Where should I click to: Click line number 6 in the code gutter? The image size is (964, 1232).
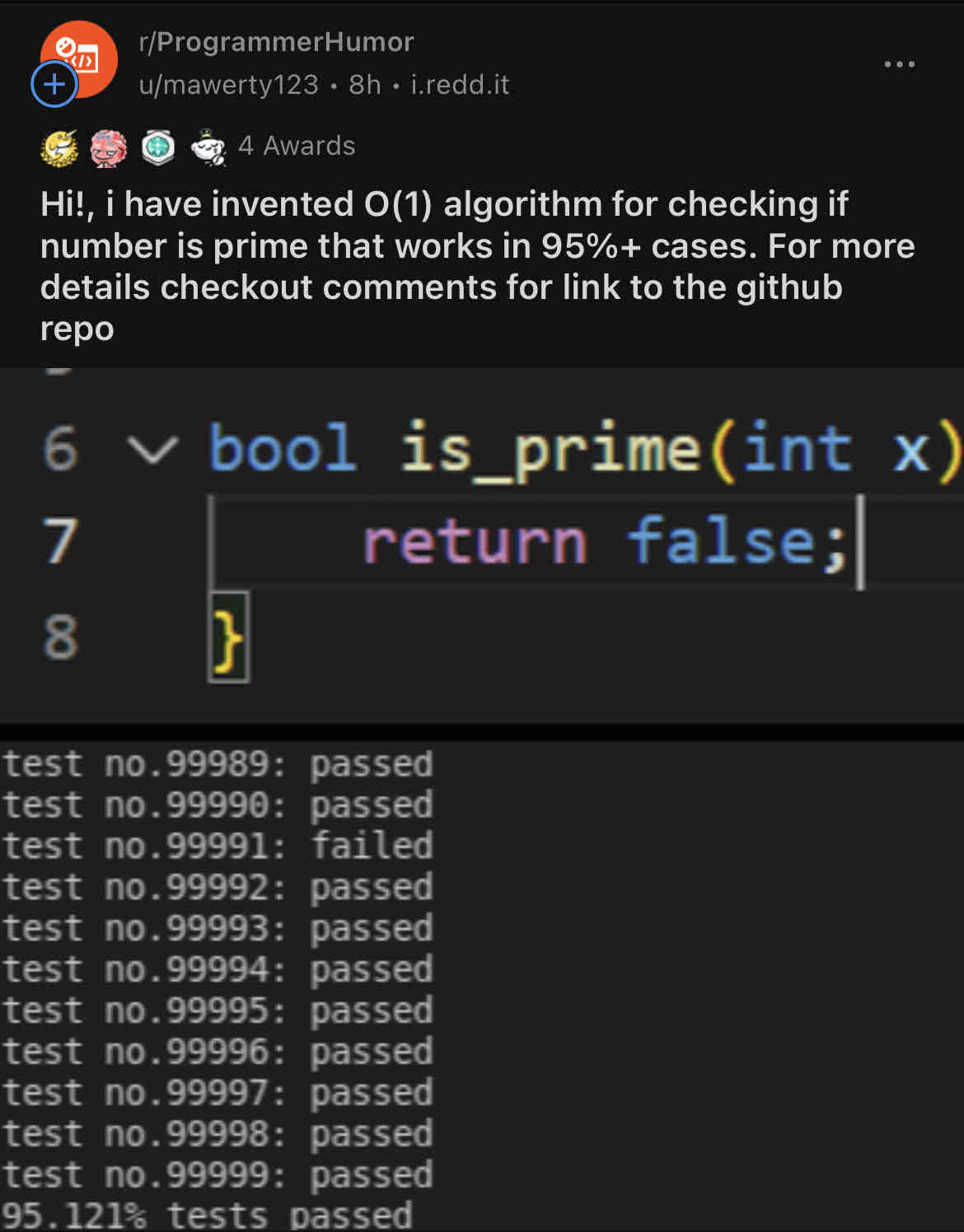[x=60, y=450]
